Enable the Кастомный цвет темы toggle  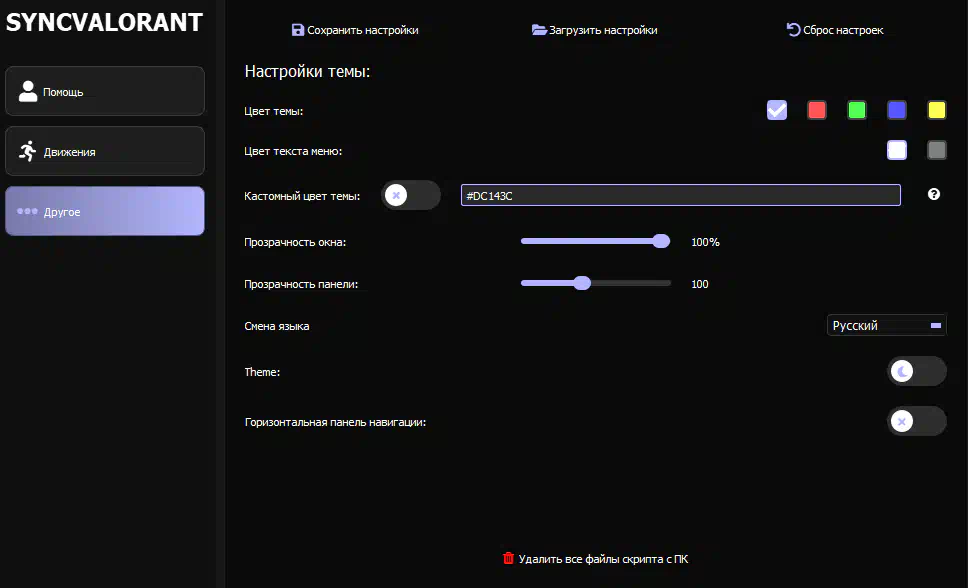tap(410, 195)
